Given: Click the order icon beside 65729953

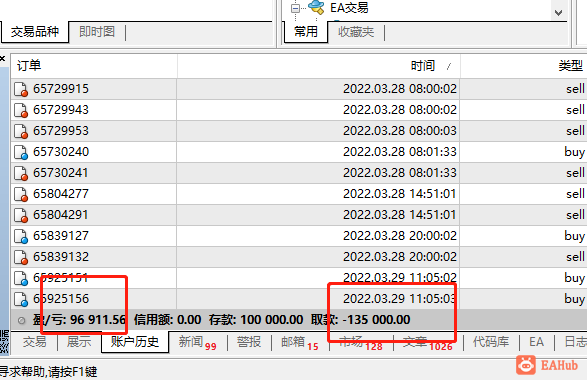Looking at the screenshot, I should pyautogui.click(x=21, y=131).
